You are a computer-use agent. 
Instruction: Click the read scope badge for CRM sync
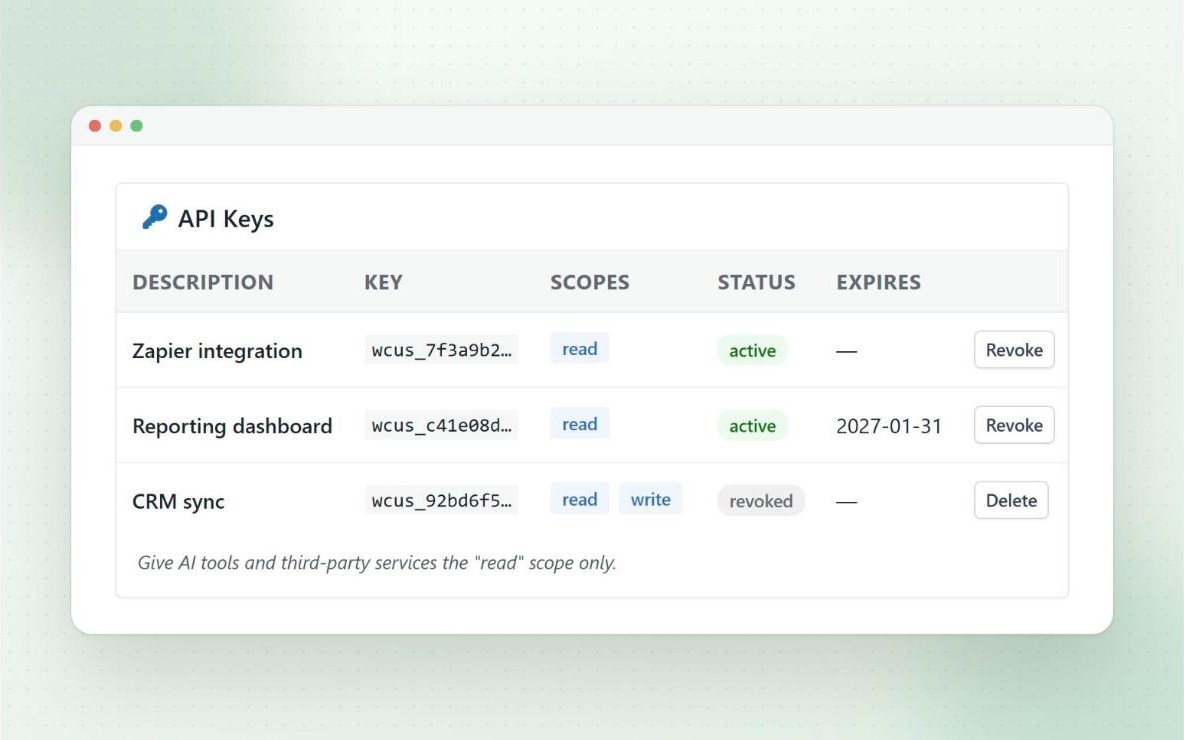coord(579,499)
